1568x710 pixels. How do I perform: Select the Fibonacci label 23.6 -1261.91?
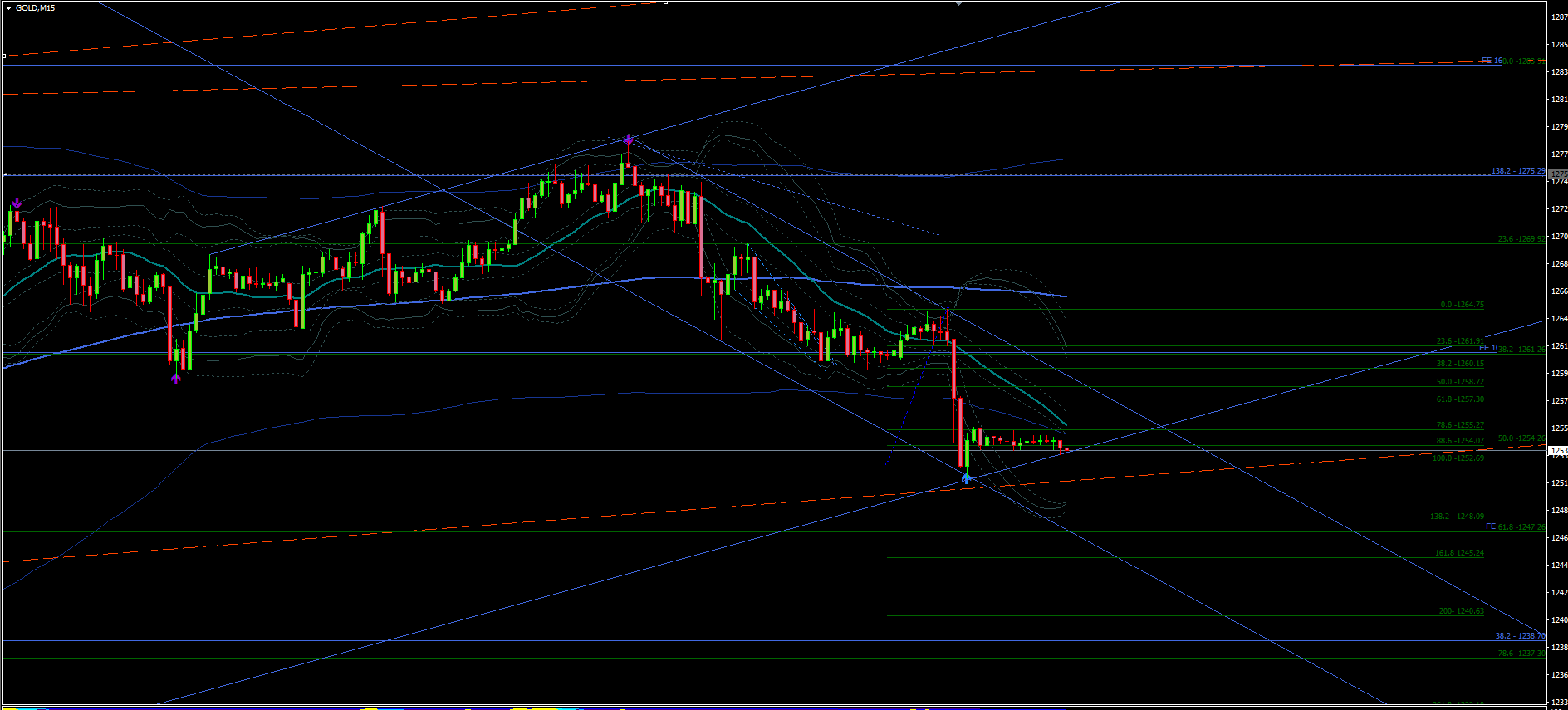tap(1460, 341)
